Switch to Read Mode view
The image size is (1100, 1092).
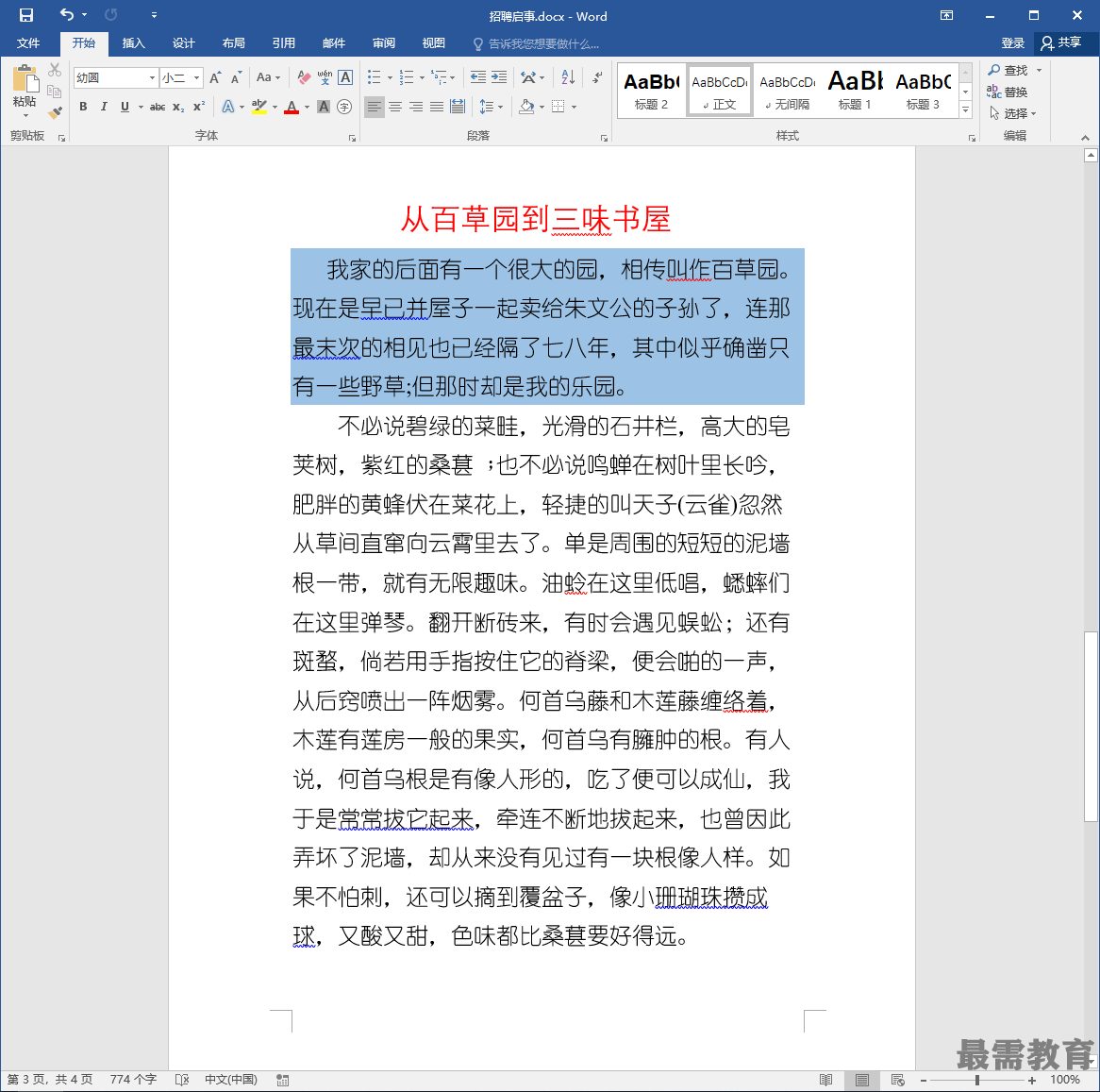pyautogui.click(x=826, y=1080)
